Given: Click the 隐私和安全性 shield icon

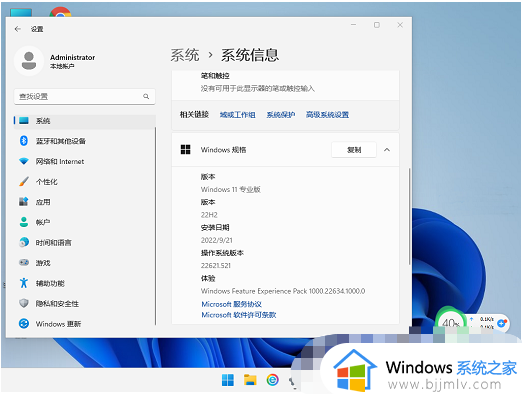Looking at the screenshot, I should tap(24, 303).
